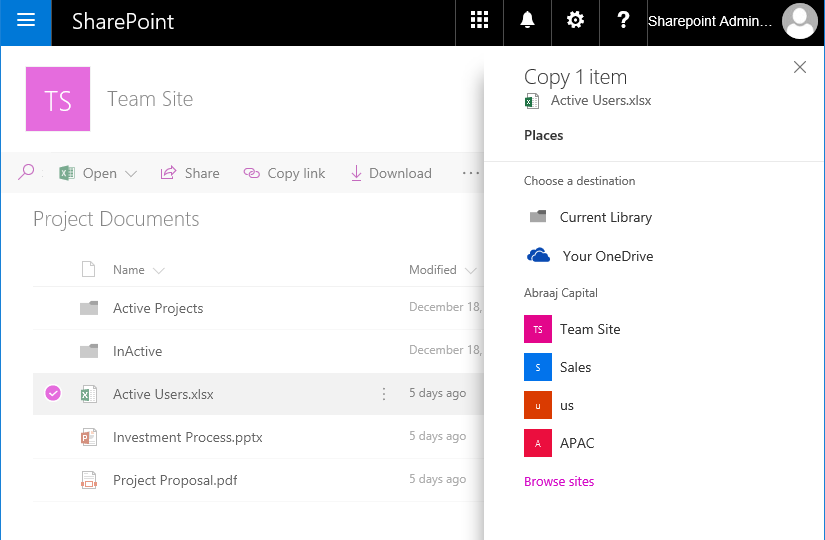The width and height of the screenshot is (825, 540).
Task: Open the notifications bell
Action: pyautogui.click(x=527, y=21)
